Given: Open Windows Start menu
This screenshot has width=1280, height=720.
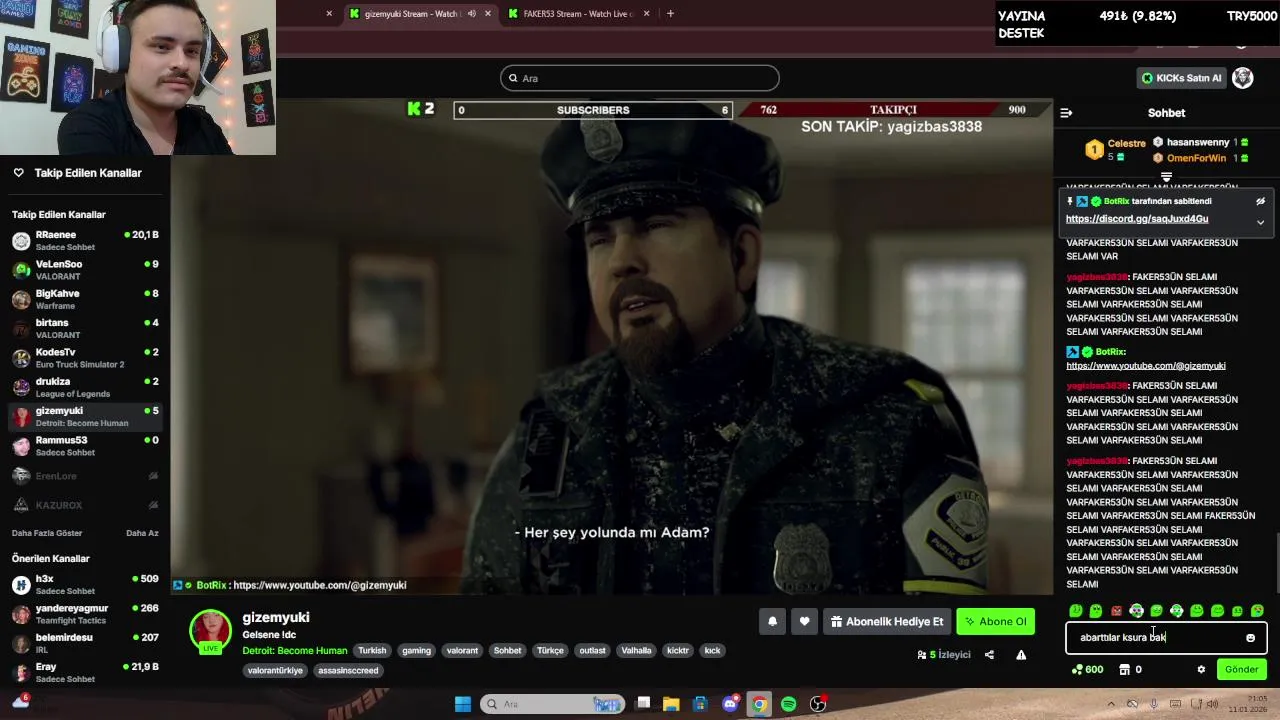Looking at the screenshot, I should [463, 704].
